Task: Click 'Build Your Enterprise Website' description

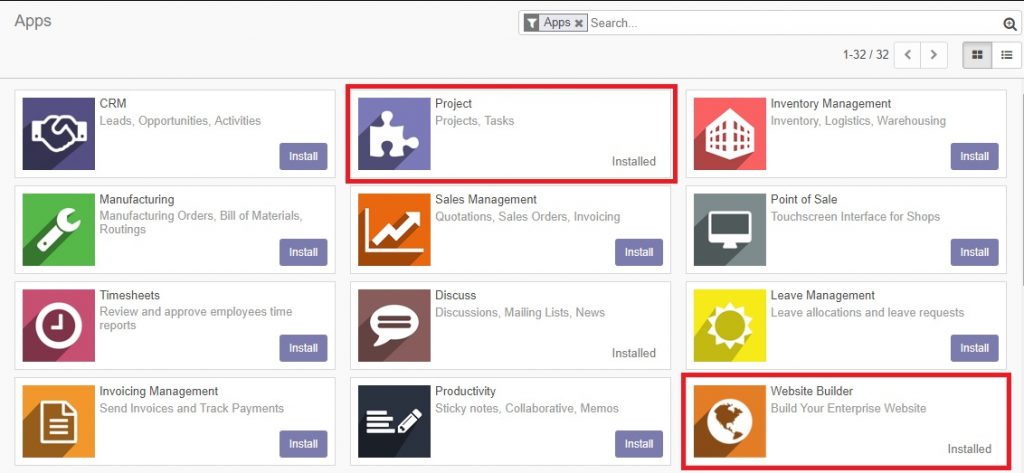Action: pyautogui.click(x=848, y=408)
